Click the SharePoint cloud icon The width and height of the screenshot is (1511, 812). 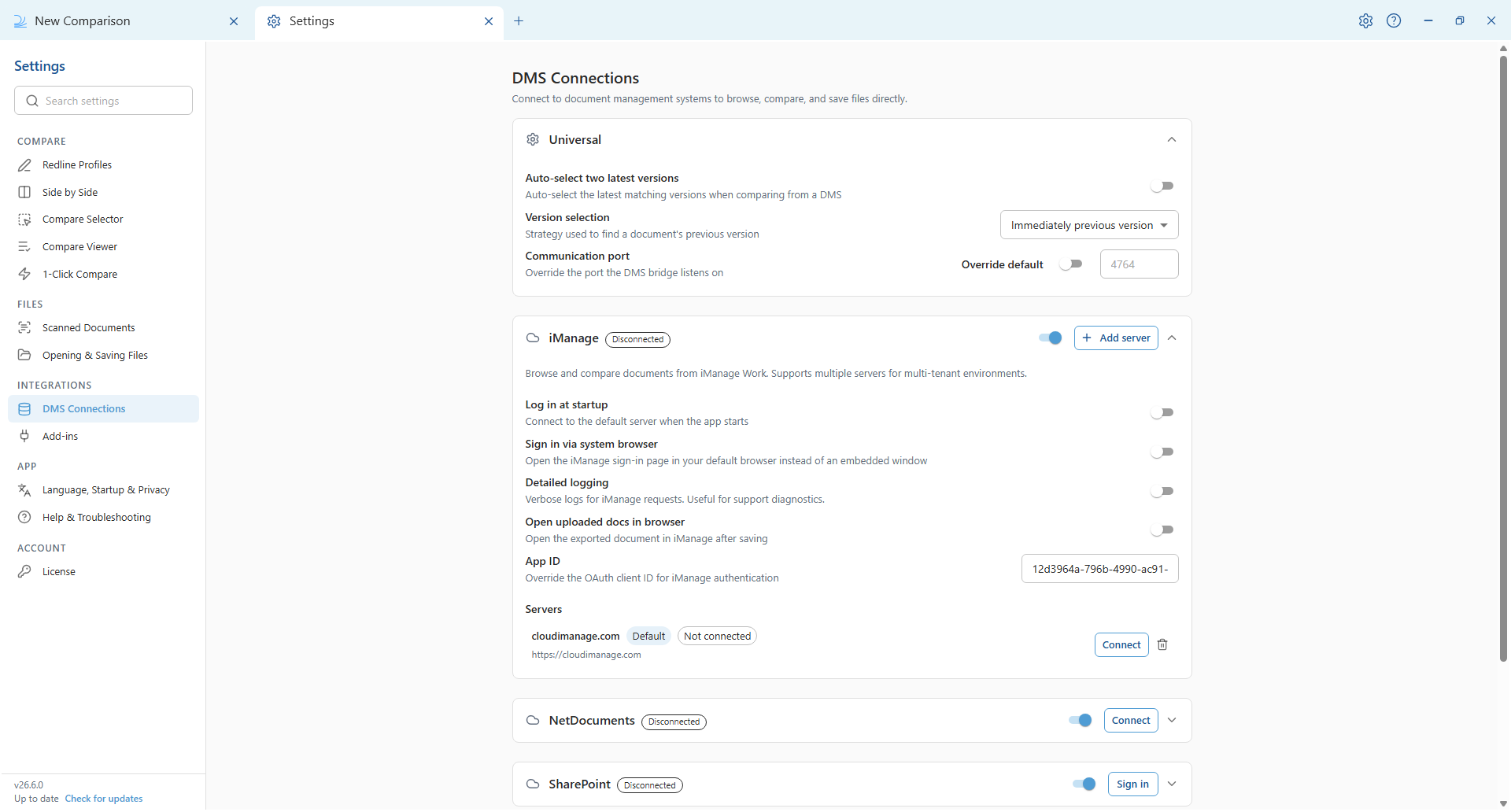tap(533, 784)
